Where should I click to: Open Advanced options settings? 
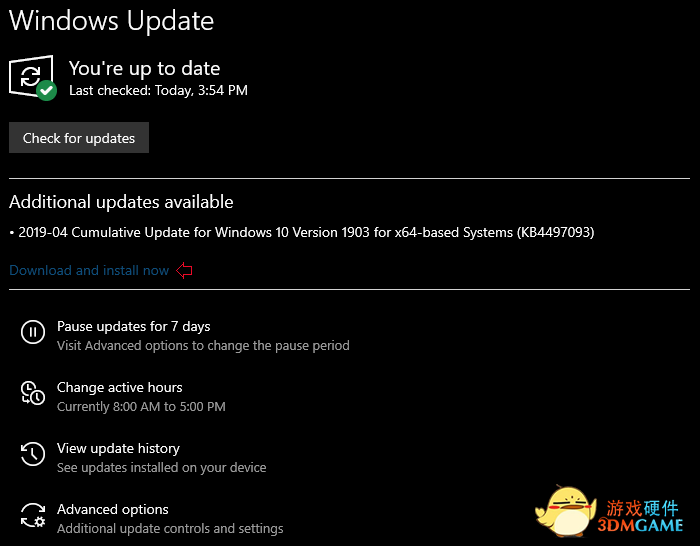(x=112, y=509)
